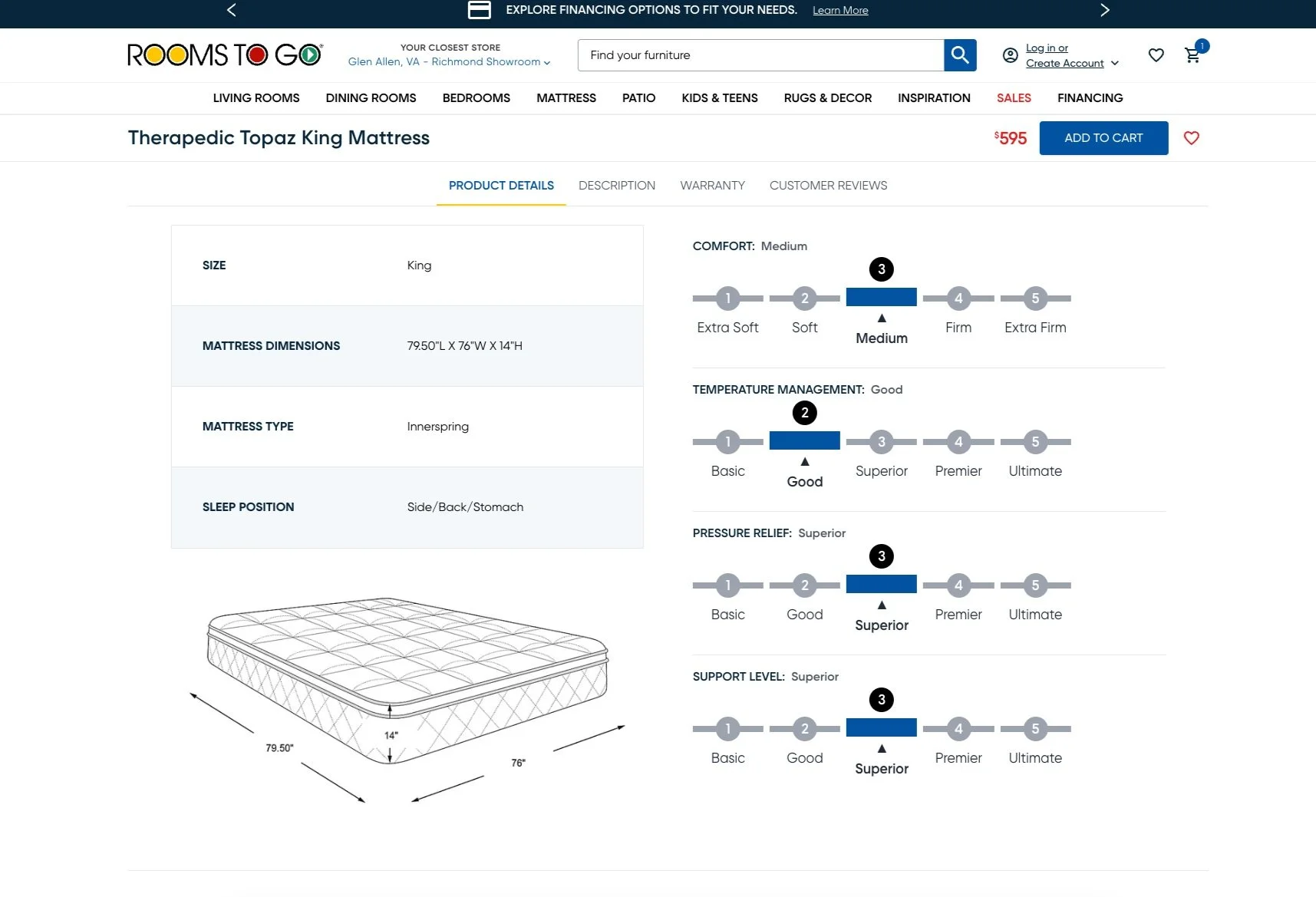Add Topaz mattress to favorites heart
The height and width of the screenshot is (897, 1316).
coord(1192,138)
